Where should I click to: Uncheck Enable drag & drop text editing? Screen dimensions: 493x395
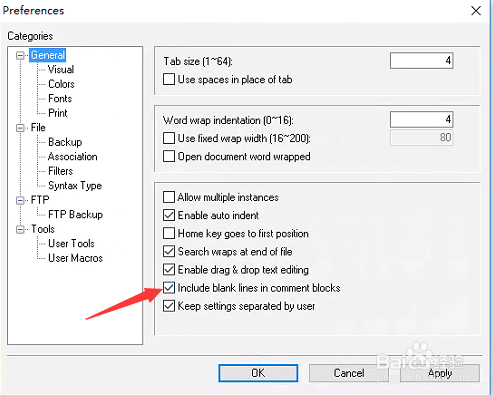169,269
